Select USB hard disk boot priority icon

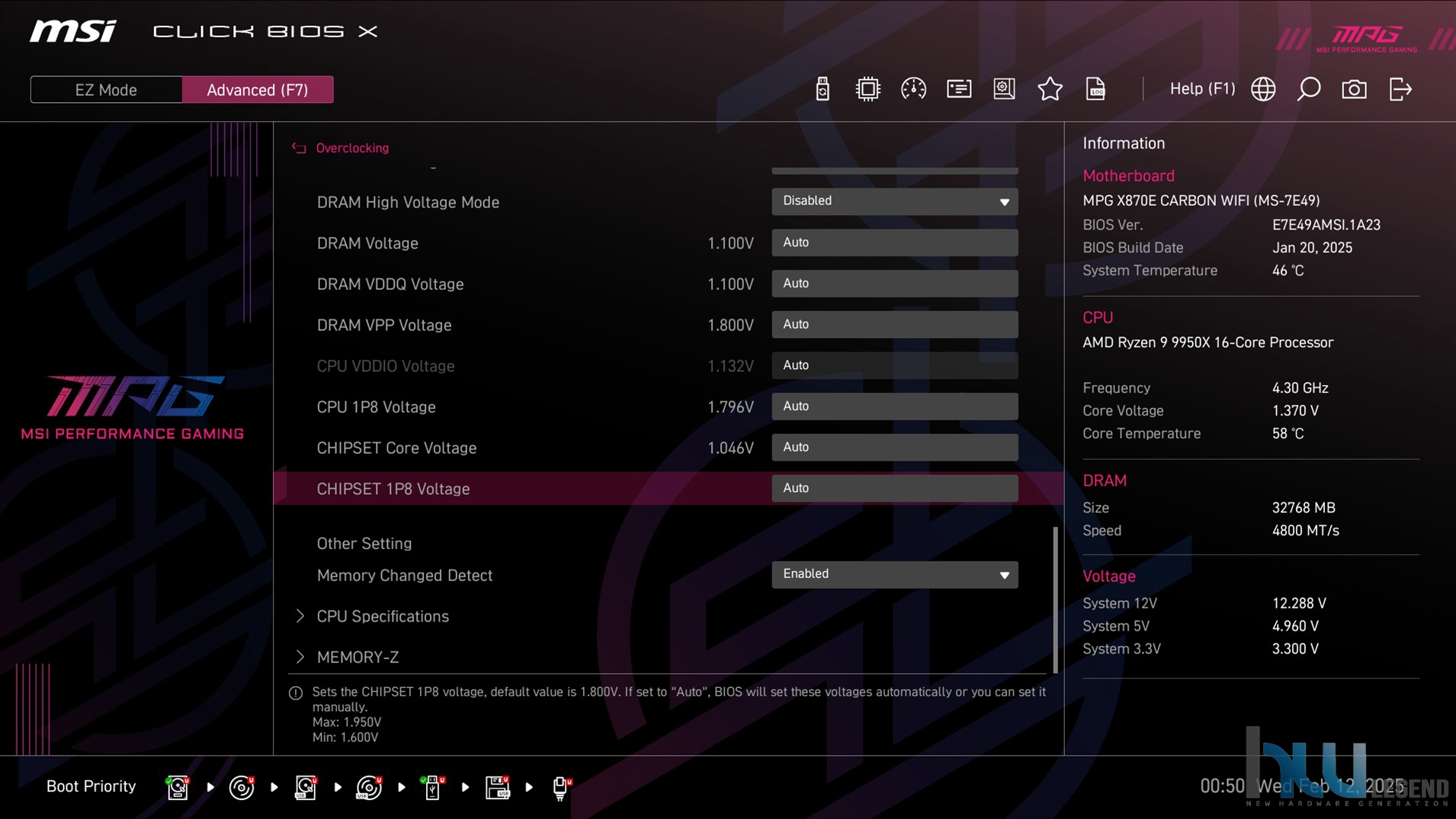(306, 787)
